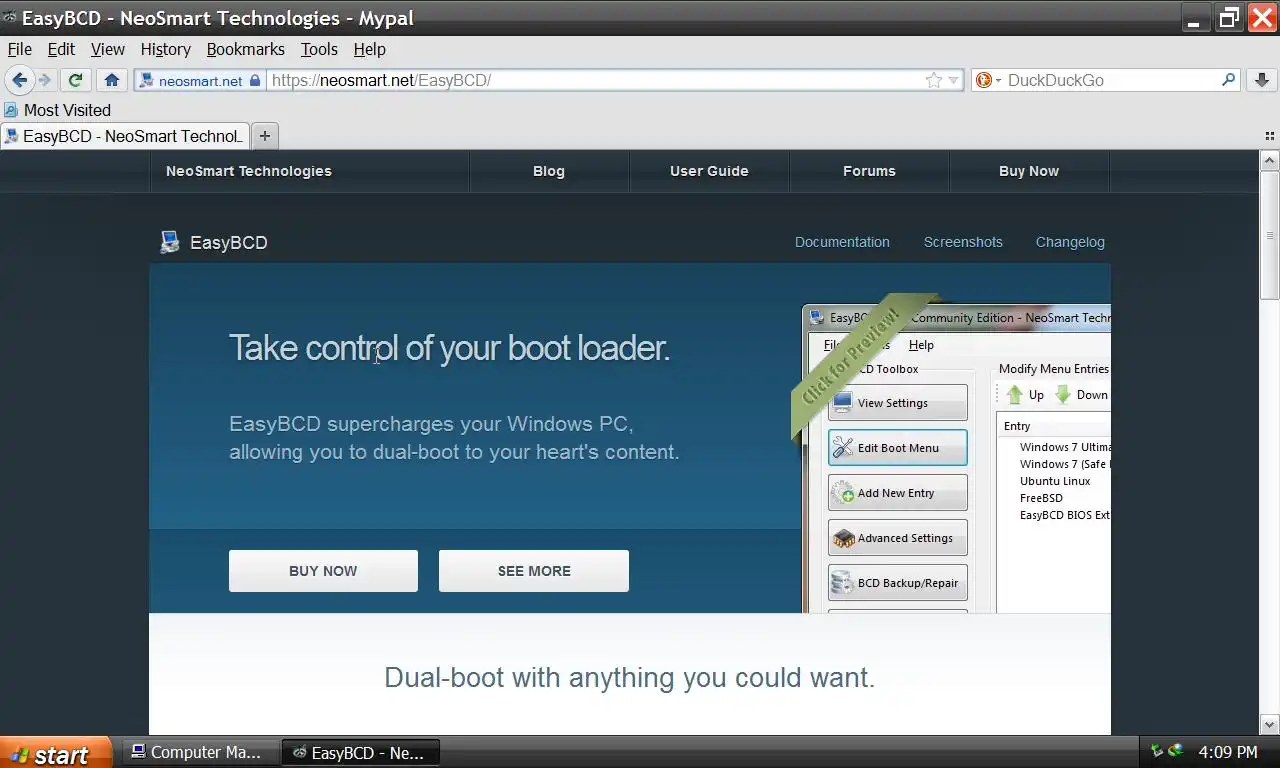Open the browser Help menu
Image resolution: width=1280 pixels, height=768 pixels.
(x=370, y=49)
